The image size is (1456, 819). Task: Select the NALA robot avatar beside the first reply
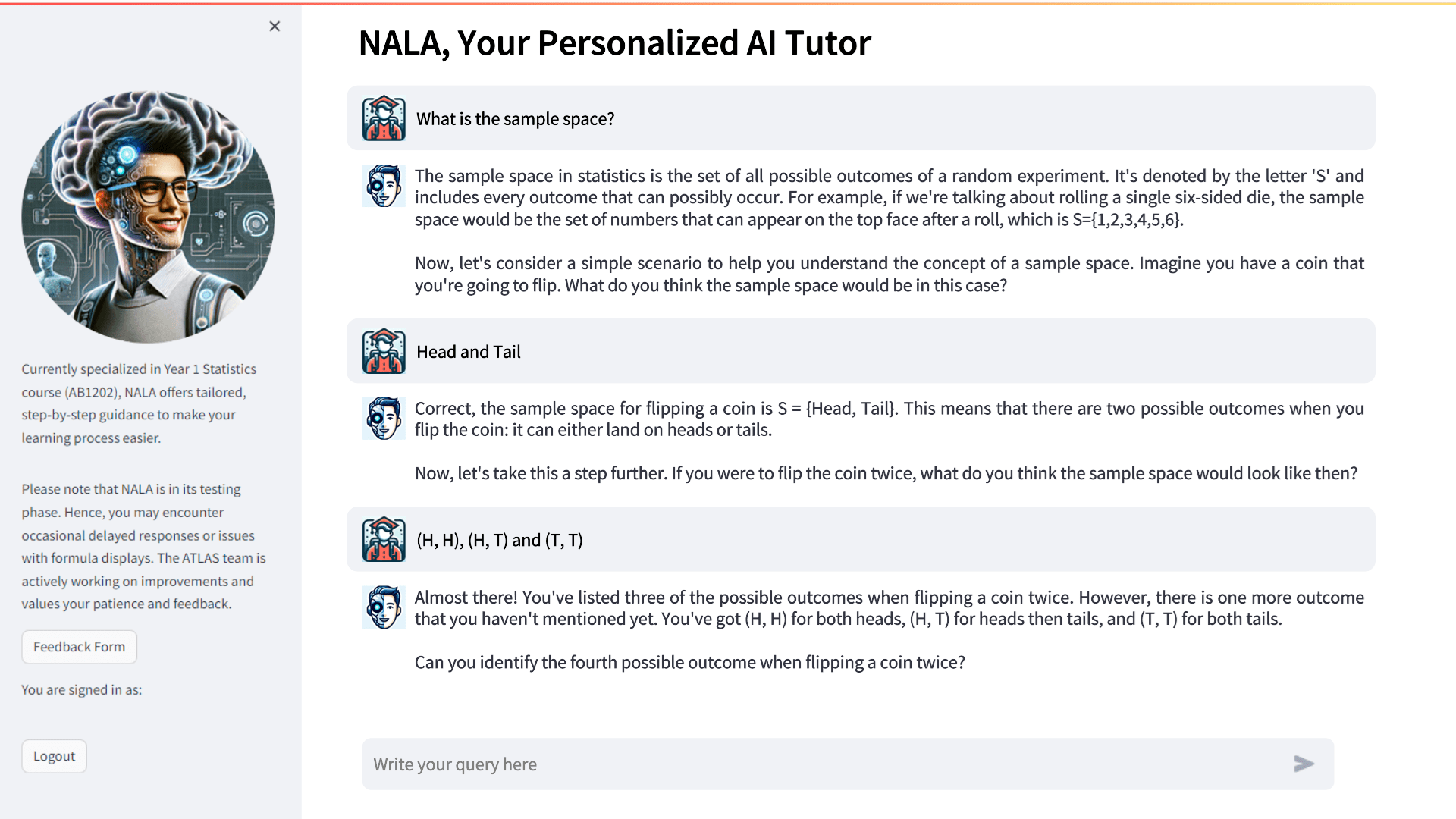[x=383, y=185]
